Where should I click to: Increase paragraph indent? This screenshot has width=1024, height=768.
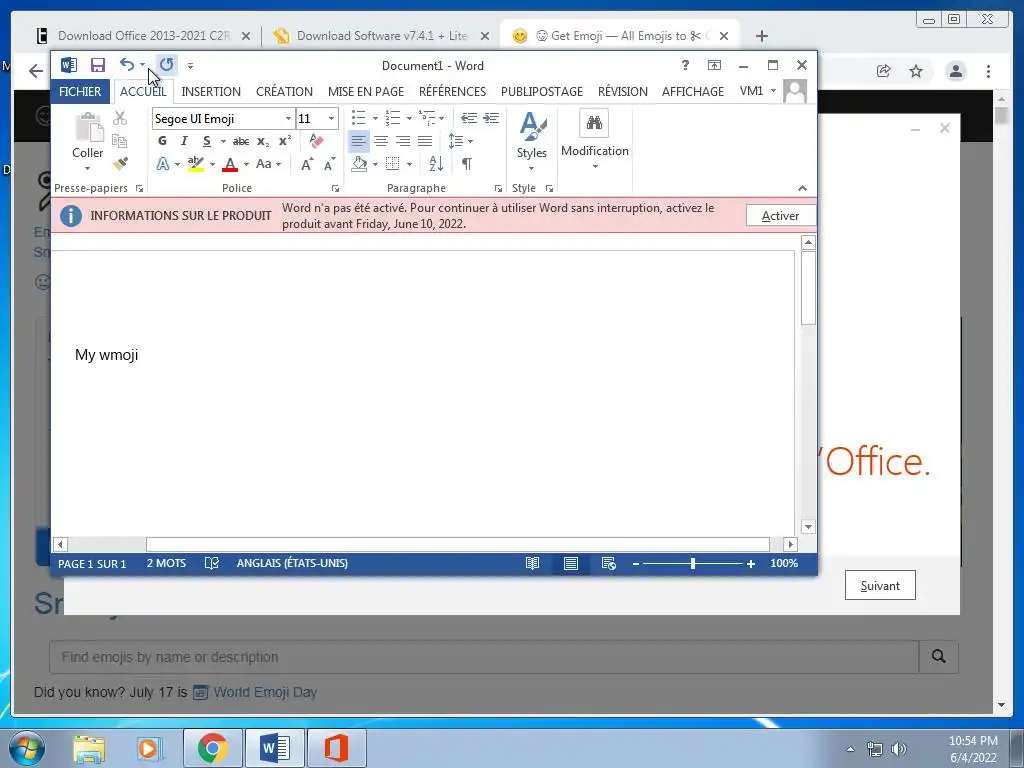pos(491,118)
